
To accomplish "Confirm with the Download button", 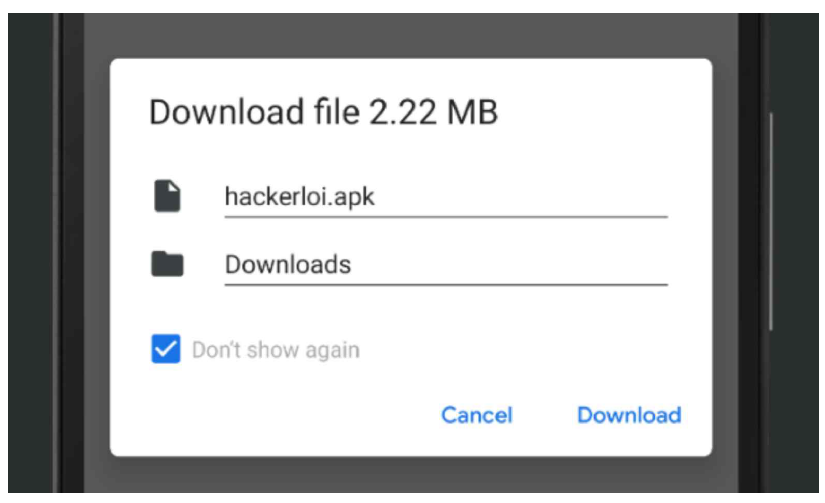I will pos(629,415).
